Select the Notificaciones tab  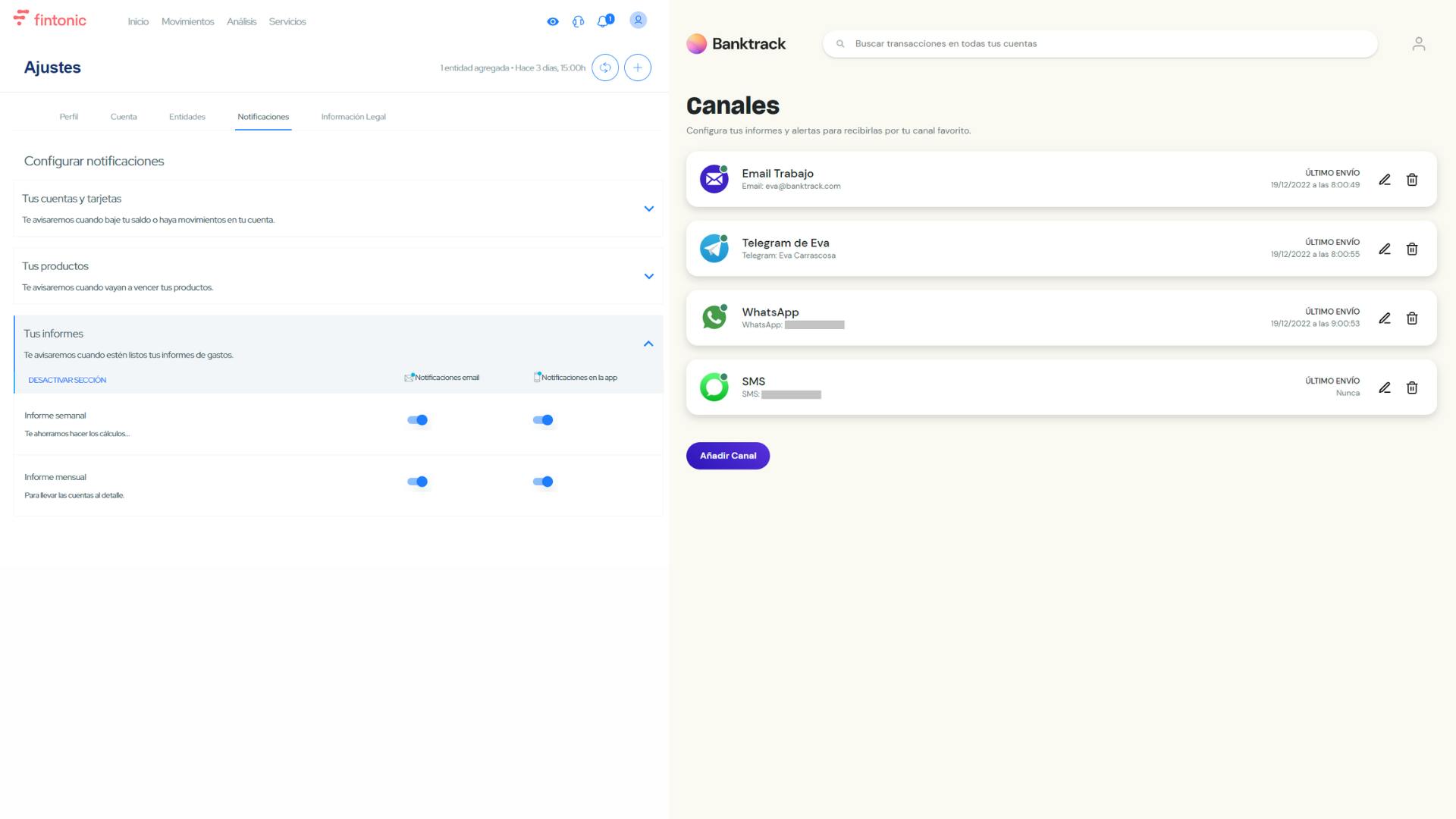(x=263, y=117)
